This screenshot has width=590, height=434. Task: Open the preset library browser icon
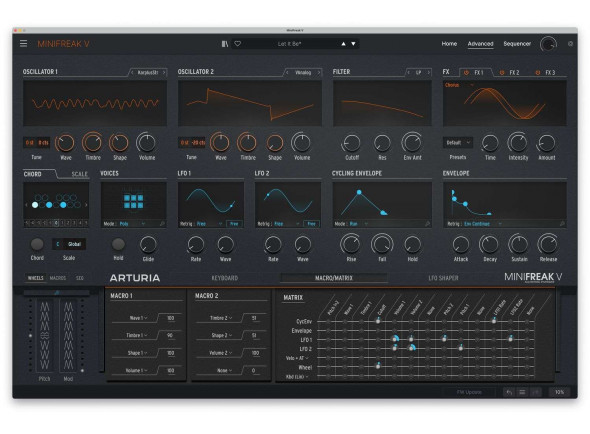(x=225, y=44)
